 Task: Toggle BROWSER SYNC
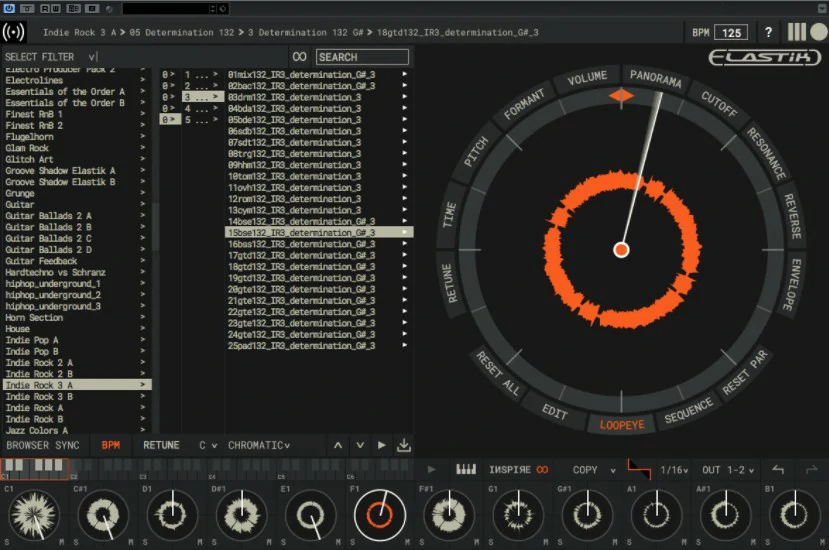43,445
